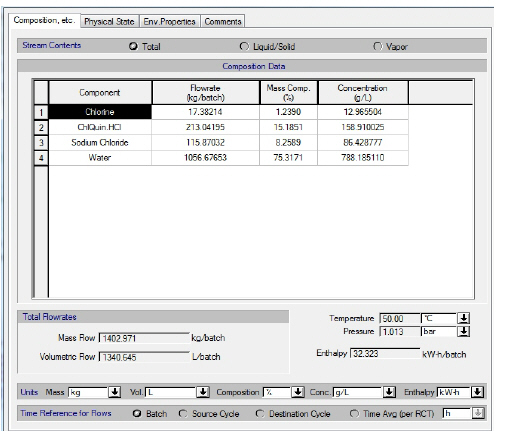Open the pressure unit dropdown arrow
Screen dimensions: 506x435
point(463,331)
